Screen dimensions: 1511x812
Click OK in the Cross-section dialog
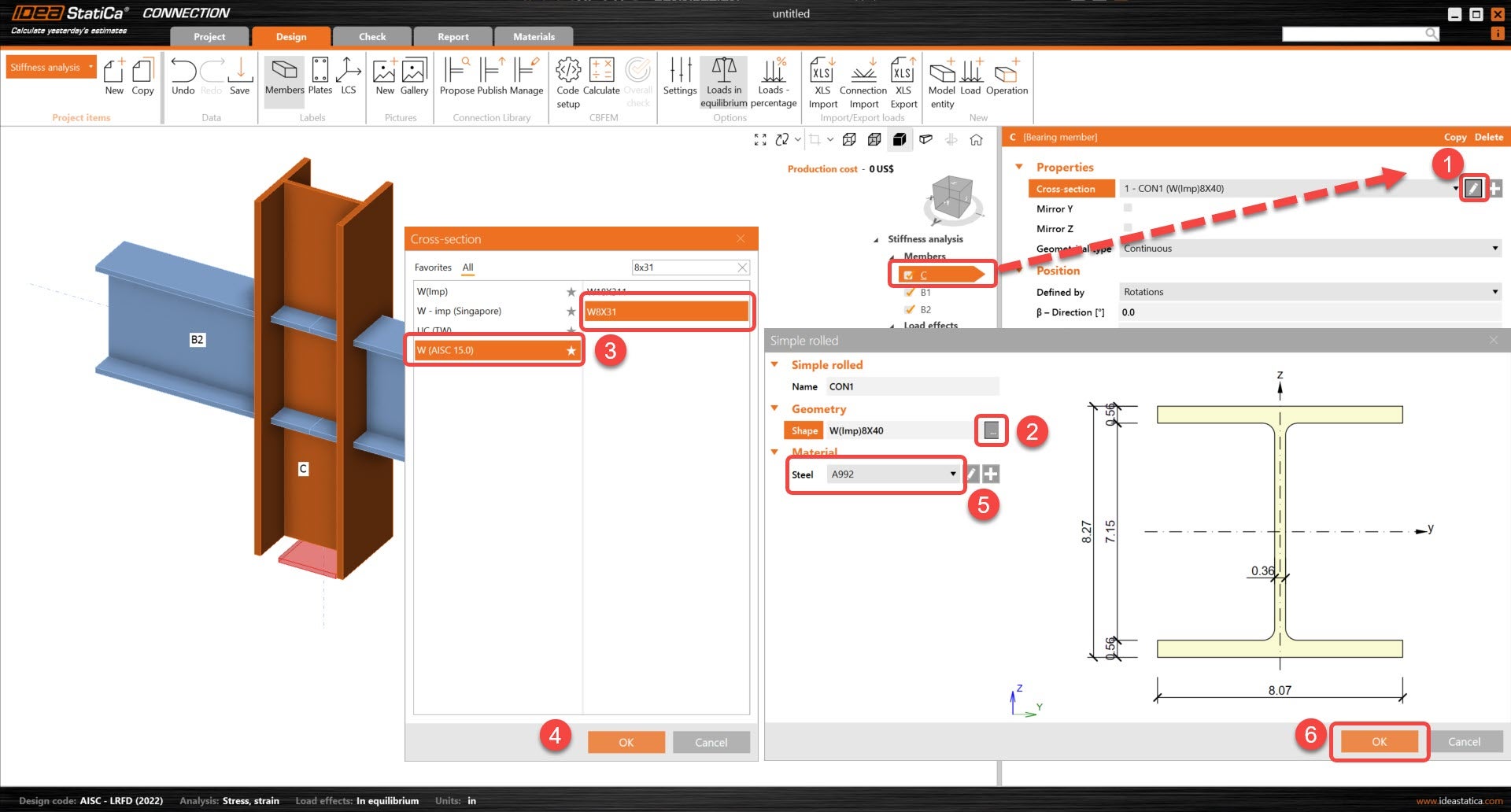[x=626, y=741]
